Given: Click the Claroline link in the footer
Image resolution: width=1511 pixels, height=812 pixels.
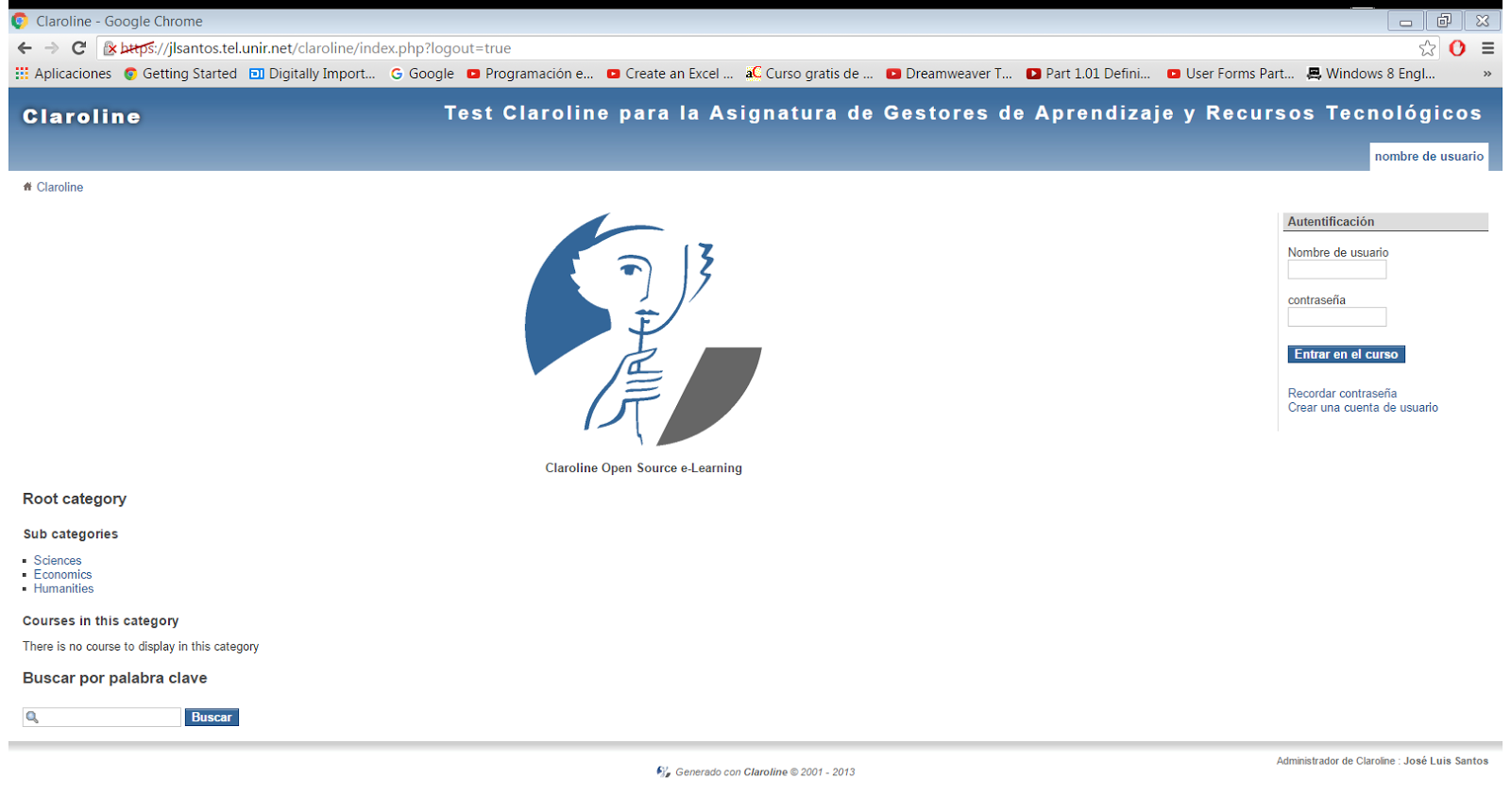Looking at the screenshot, I should (765, 772).
